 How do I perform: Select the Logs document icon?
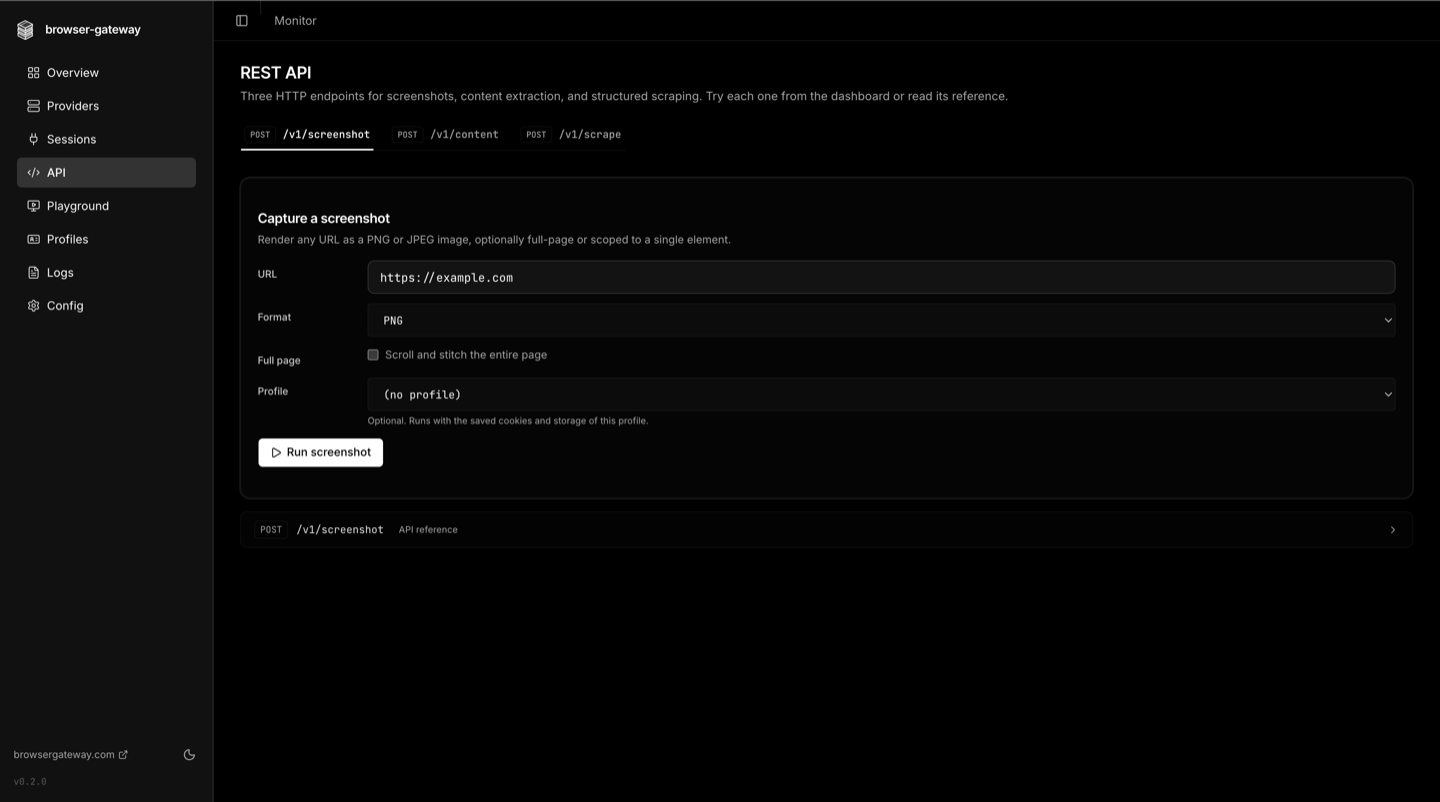[33, 273]
